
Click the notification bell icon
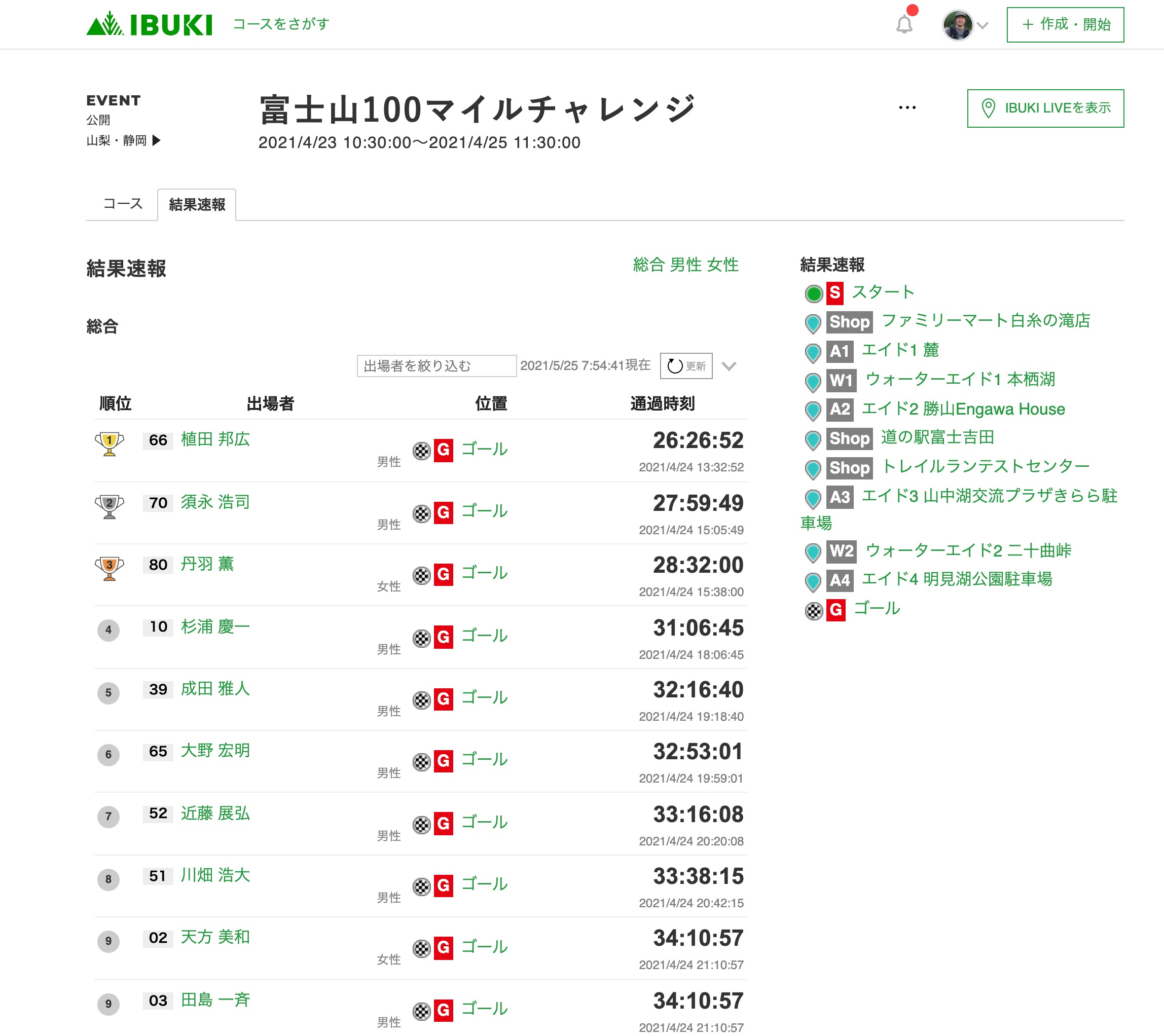pyautogui.click(x=904, y=24)
